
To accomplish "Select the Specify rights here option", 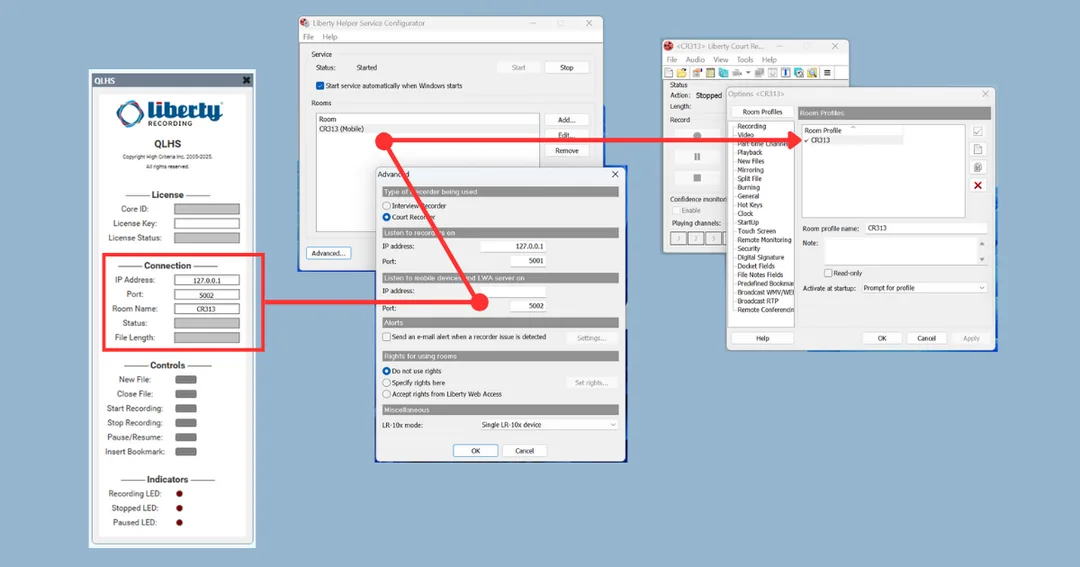I will pos(386,382).
